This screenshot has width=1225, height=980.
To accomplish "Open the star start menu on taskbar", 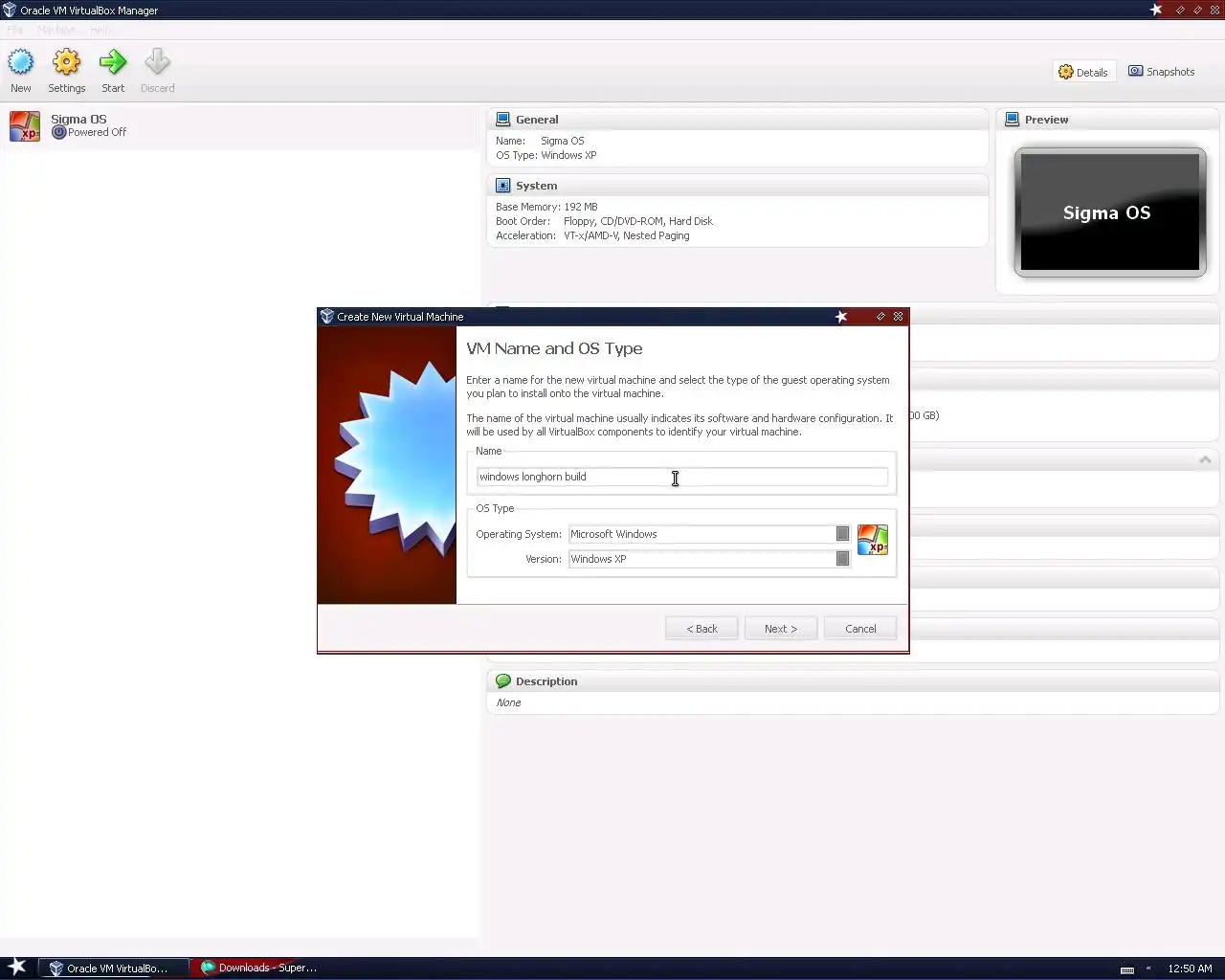I will [x=17, y=967].
